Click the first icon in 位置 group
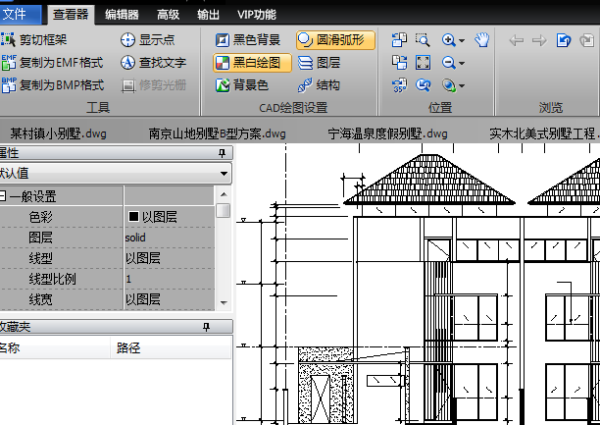Image resolution: width=600 pixels, height=425 pixels. tap(399, 40)
